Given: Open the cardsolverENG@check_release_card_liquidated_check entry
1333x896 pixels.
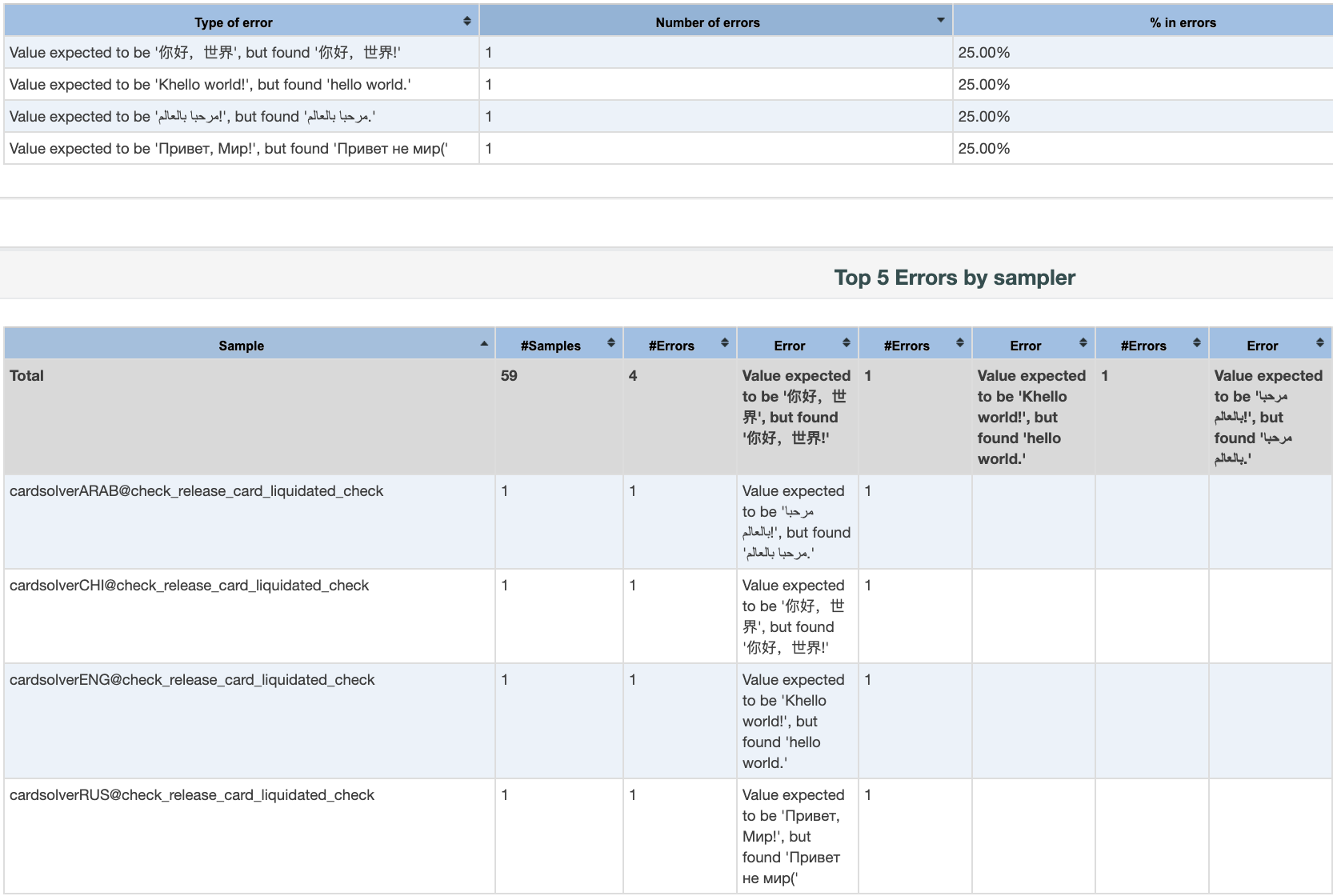Looking at the screenshot, I should coord(193,679).
